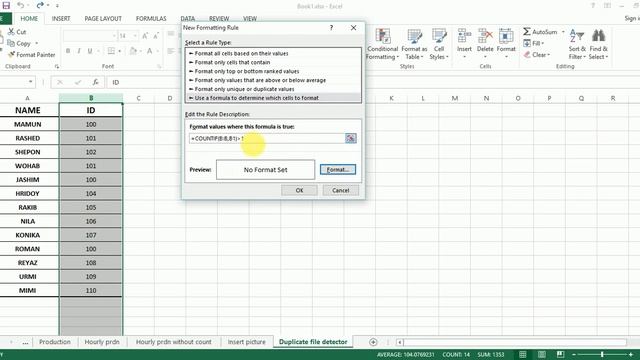Viewport: 640px width, 360px height.
Task: Click the Format Painter brush
Action: pos(11,54)
